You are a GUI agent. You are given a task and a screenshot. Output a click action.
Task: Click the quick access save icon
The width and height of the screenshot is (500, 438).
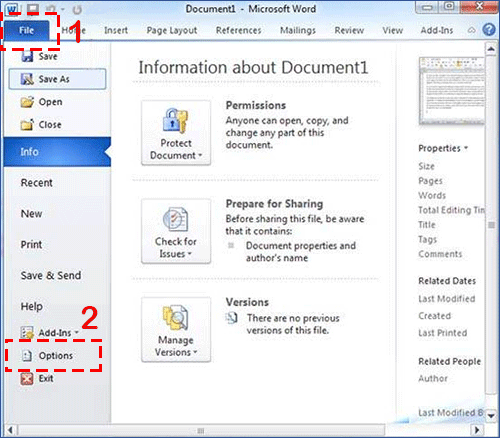click(x=32, y=9)
